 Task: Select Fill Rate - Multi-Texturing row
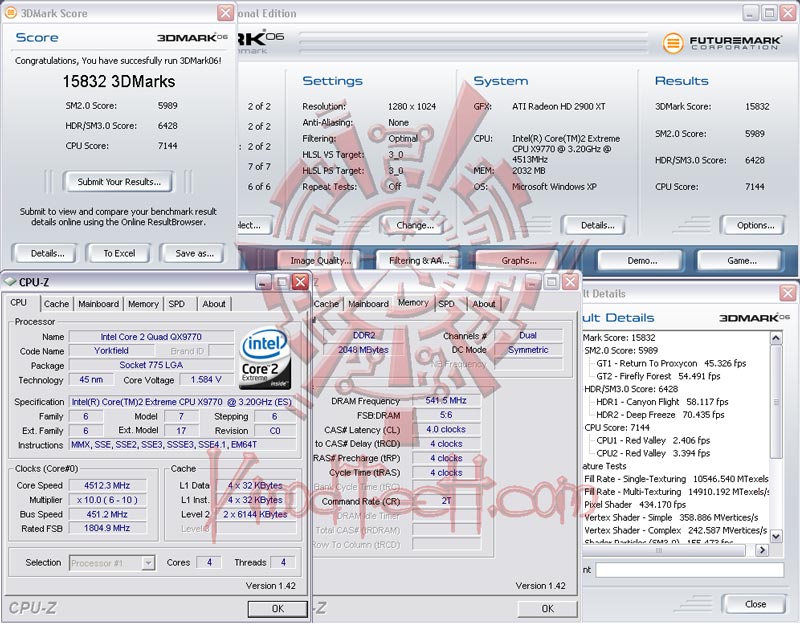pos(676,491)
